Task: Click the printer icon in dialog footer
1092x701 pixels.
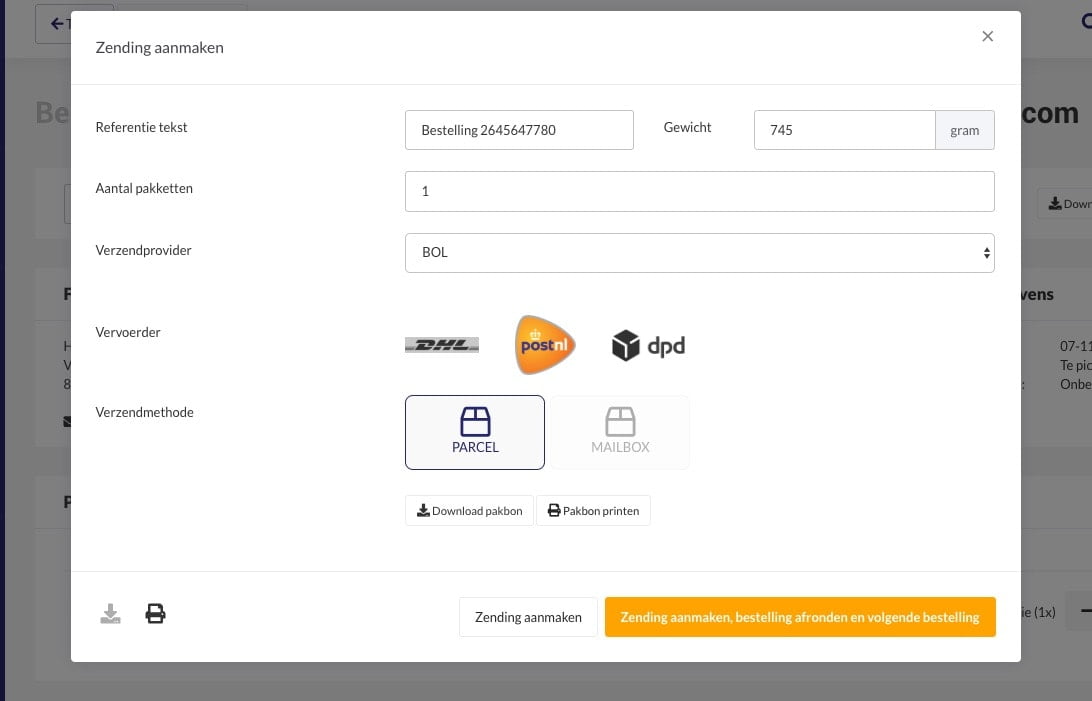Action: pos(155,614)
